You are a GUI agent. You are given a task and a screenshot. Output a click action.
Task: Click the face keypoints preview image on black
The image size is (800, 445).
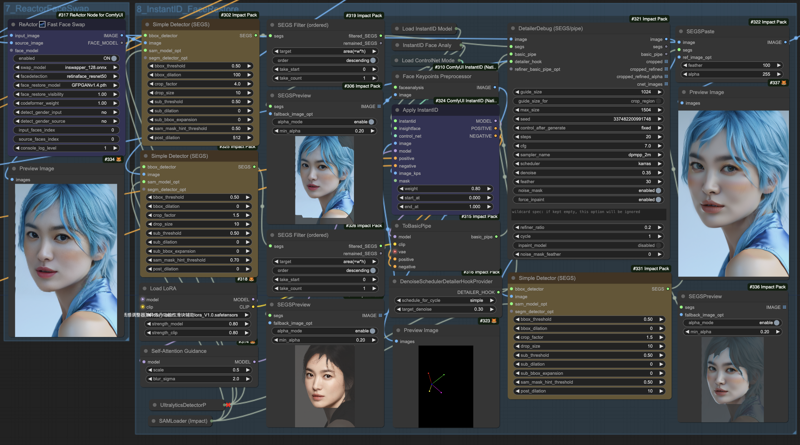tap(445, 386)
